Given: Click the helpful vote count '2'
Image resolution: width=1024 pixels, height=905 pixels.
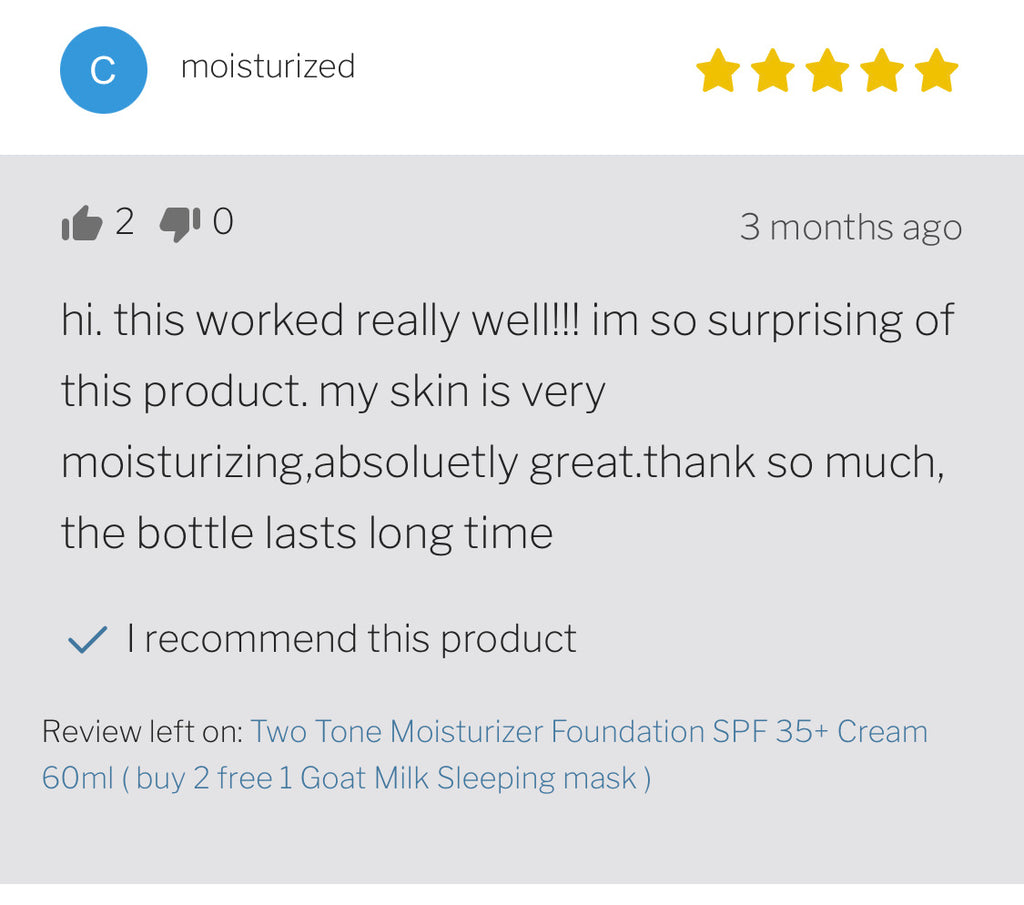Looking at the screenshot, I should pos(124,222).
